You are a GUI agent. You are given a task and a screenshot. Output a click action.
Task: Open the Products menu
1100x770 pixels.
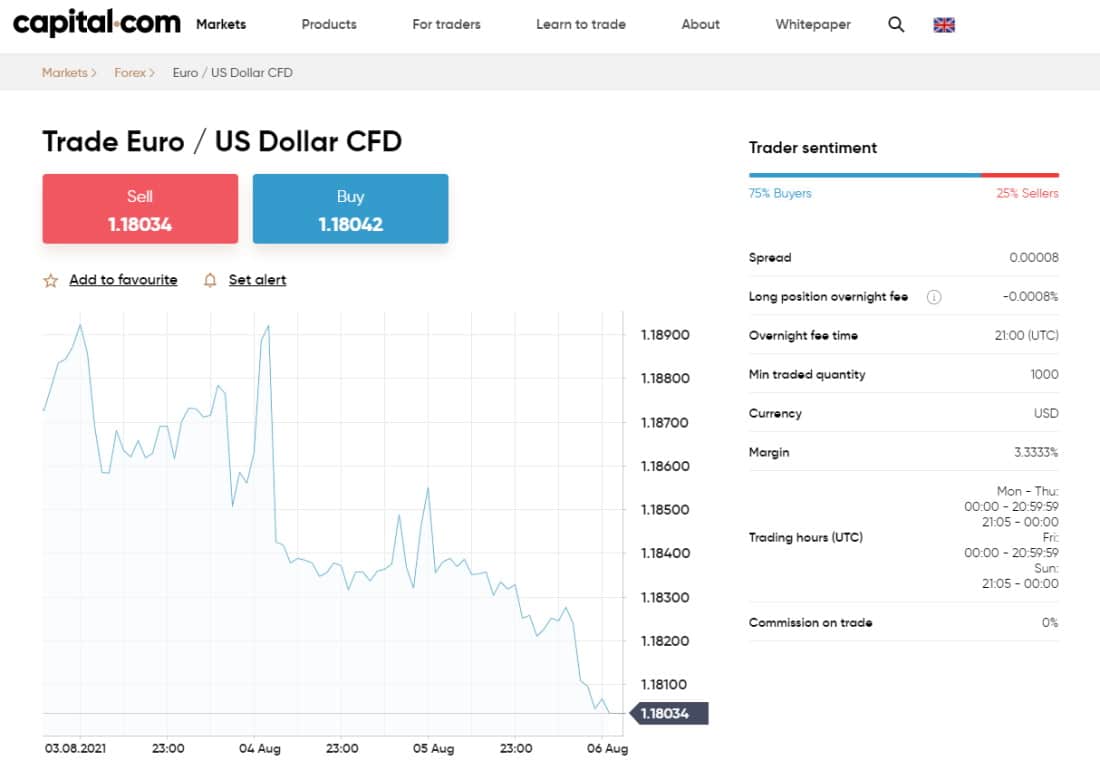329,25
